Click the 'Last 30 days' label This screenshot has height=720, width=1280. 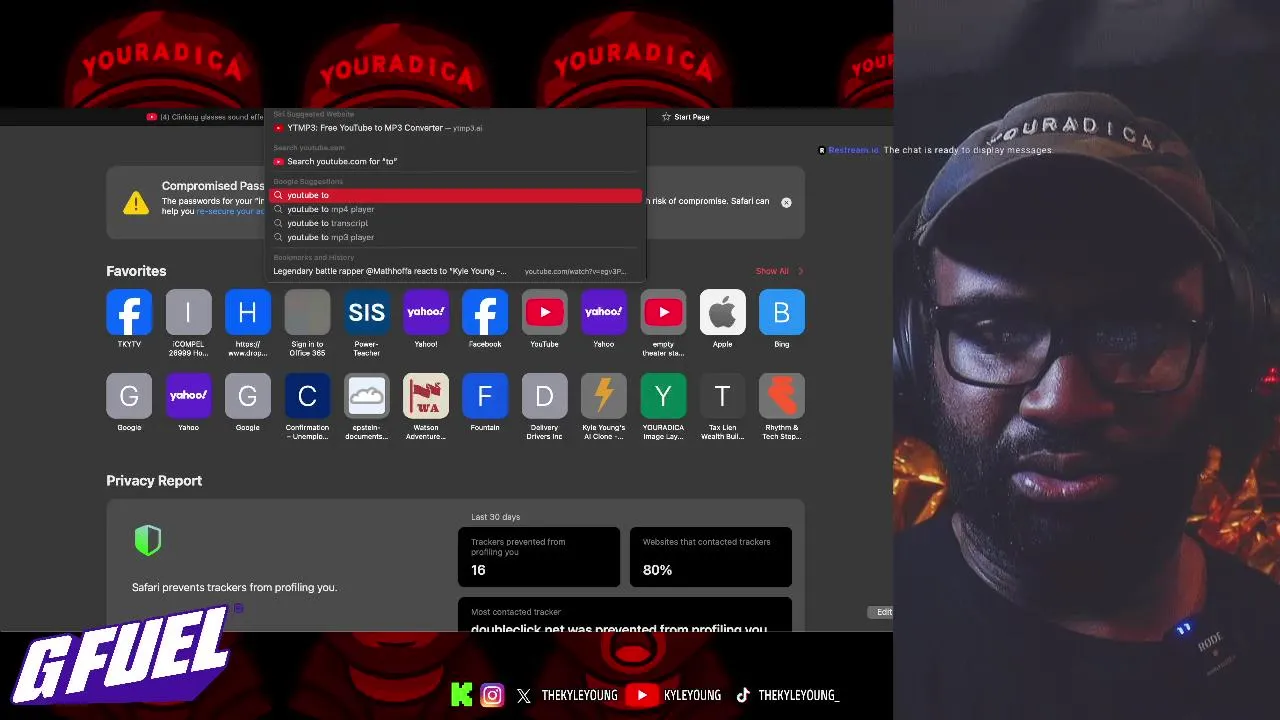[496, 517]
